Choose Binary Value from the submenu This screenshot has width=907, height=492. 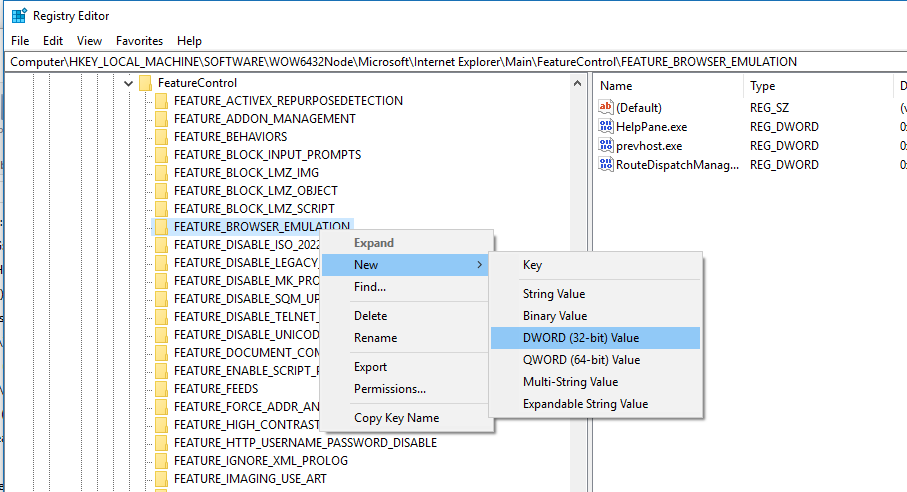tap(595, 316)
